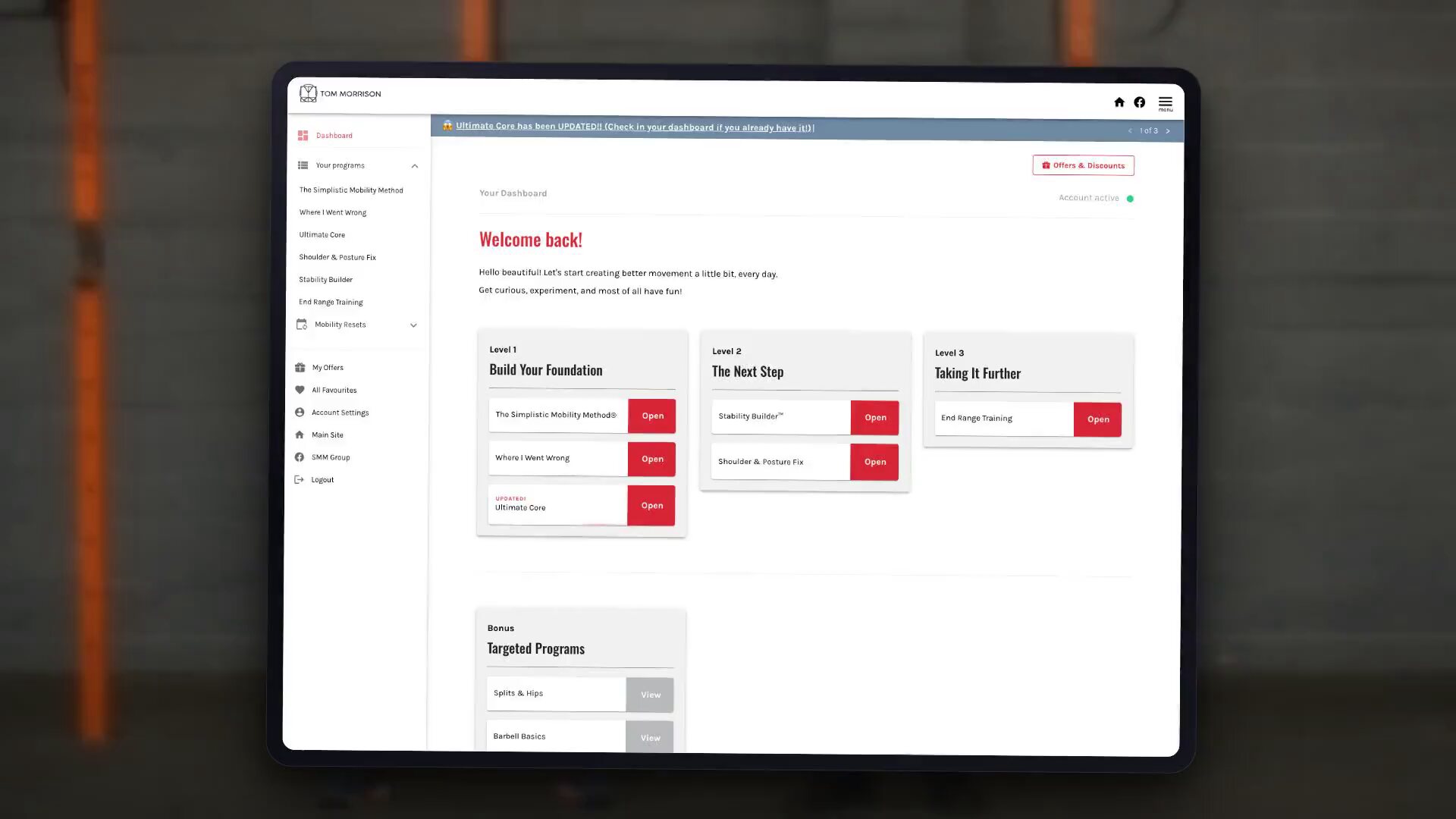This screenshot has height=819, width=1456.
Task: View the Splits & Hips program
Action: 650,695
